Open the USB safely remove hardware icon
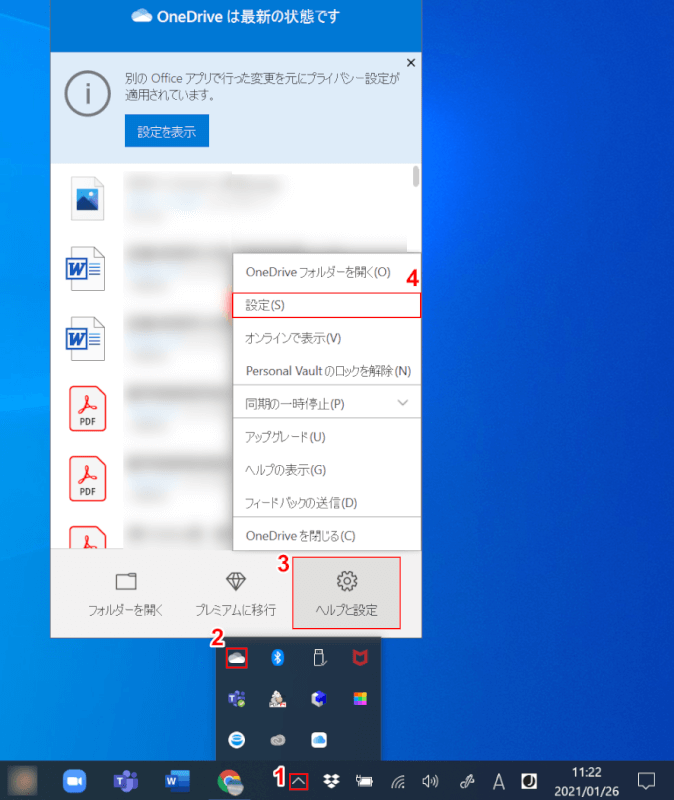The image size is (674, 800). (x=319, y=658)
